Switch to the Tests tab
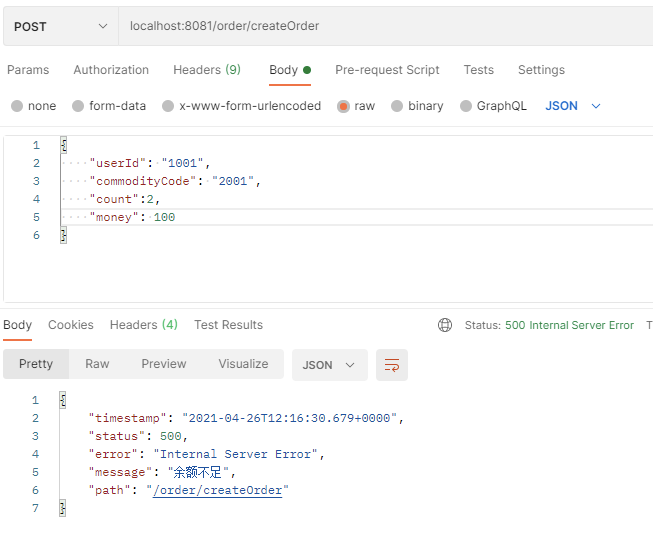The image size is (653, 543). click(x=479, y=70)
